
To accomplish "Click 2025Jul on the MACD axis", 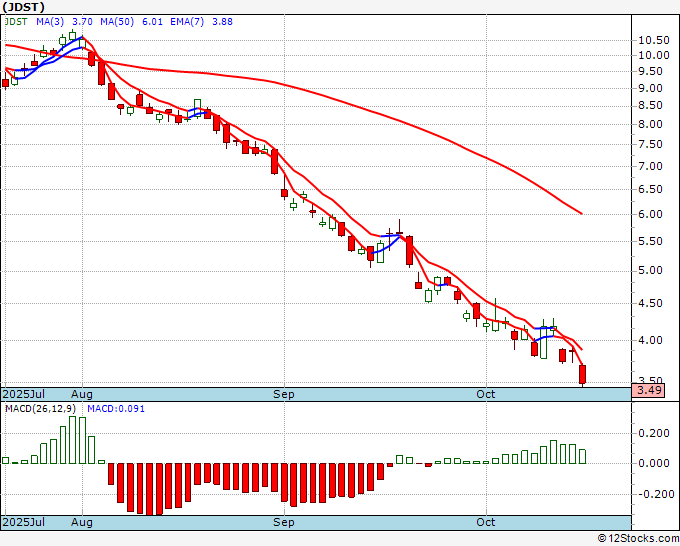I will point(24,522).
